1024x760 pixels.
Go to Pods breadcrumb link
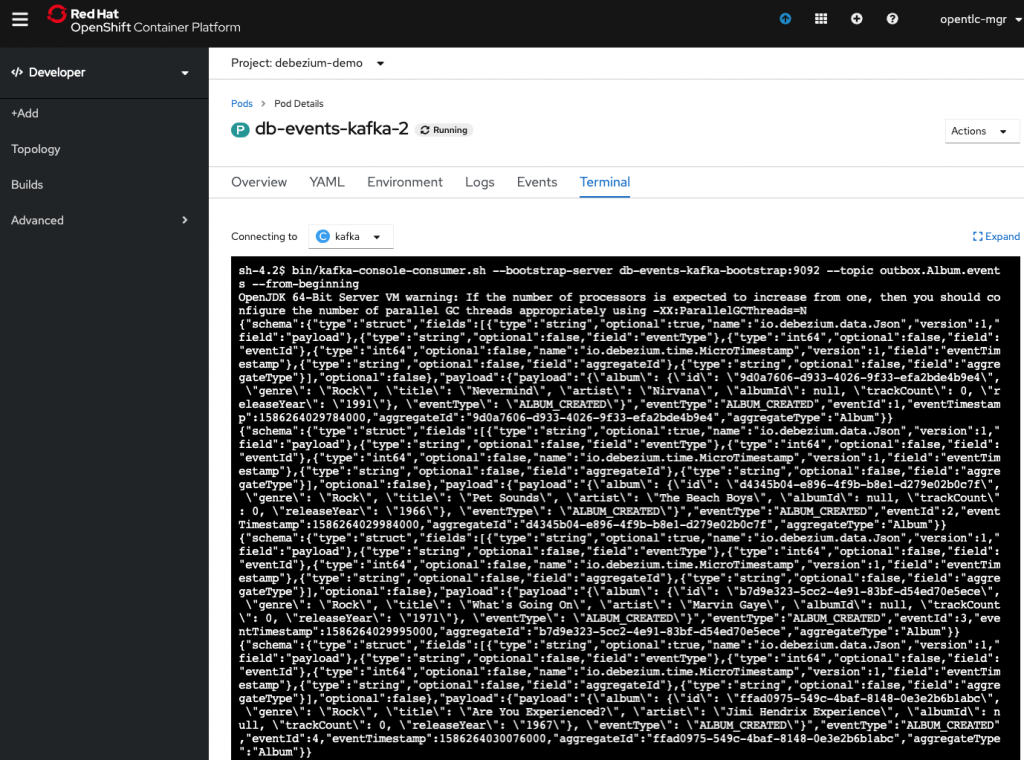[241, 104]
